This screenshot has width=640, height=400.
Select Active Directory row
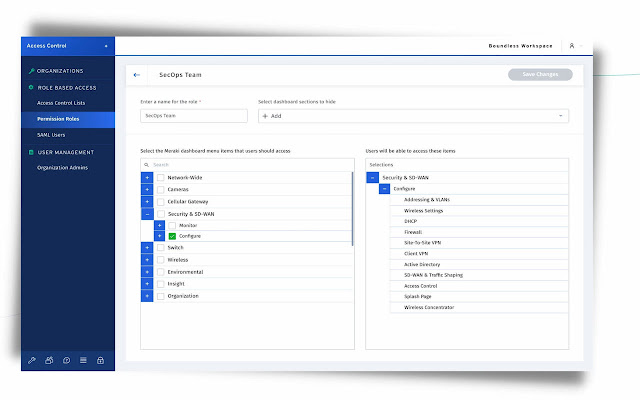479,264
